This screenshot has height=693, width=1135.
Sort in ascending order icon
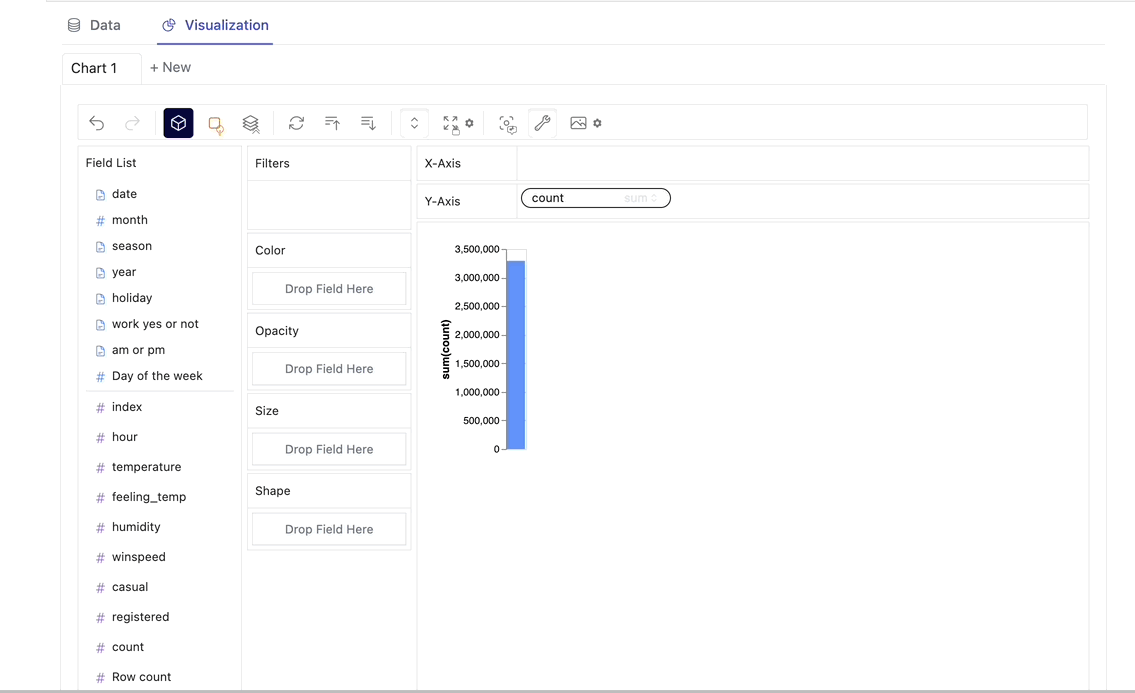332,123
